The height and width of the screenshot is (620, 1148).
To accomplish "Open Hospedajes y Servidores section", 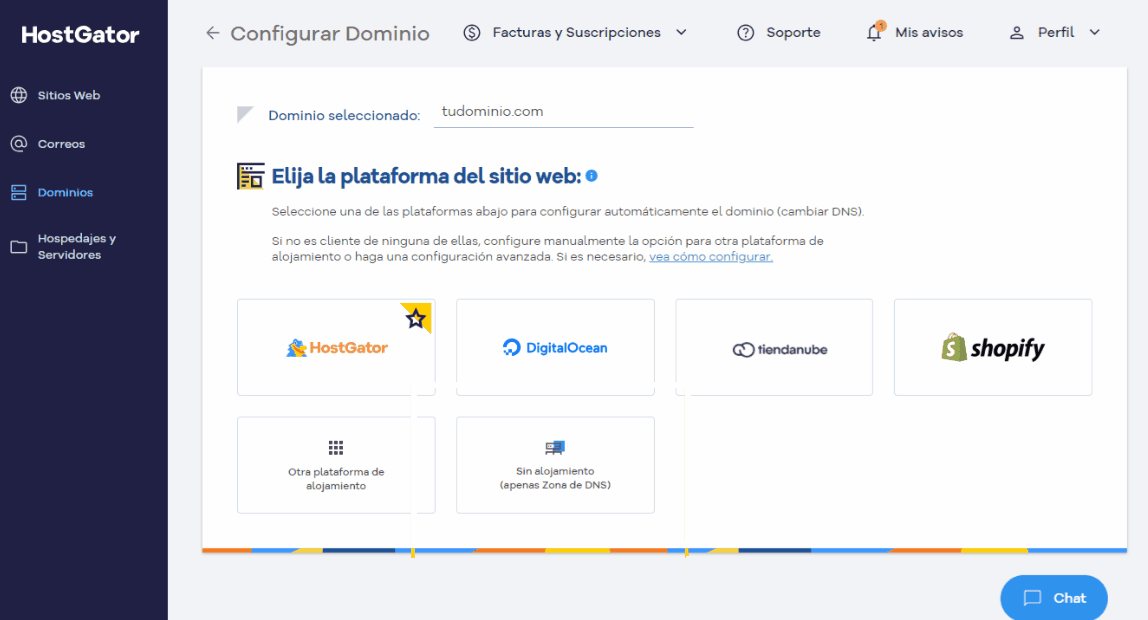I will point(76,247).
